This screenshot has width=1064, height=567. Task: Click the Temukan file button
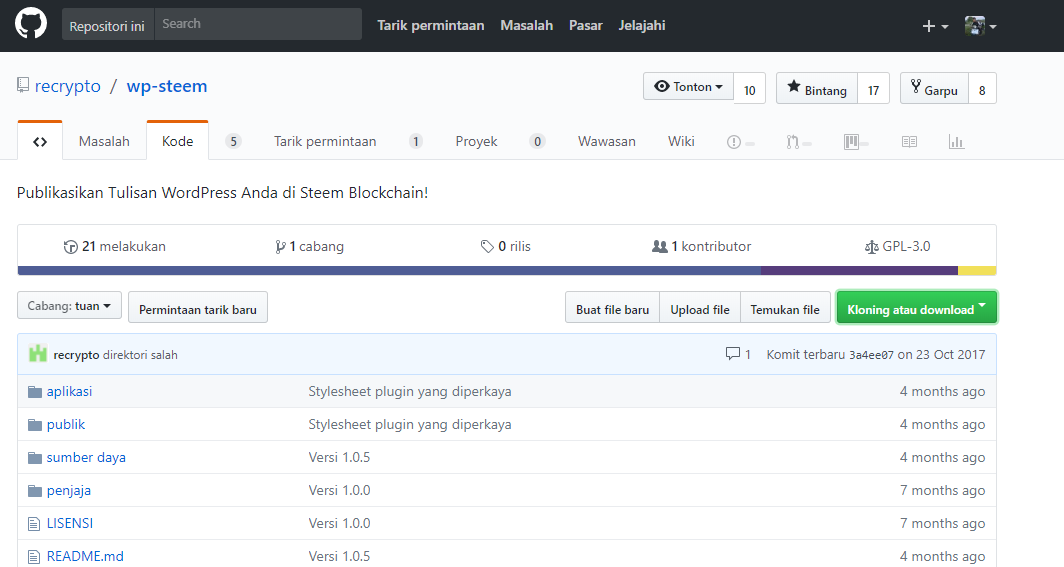pyautogui.click(x=785, y=308)
